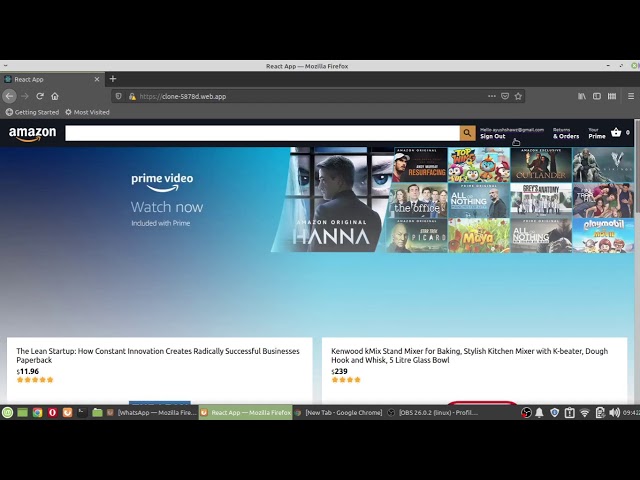Screen dimensions: 640x480
Task: Click the Vikings thumbnail
Action: pos(603,165)
